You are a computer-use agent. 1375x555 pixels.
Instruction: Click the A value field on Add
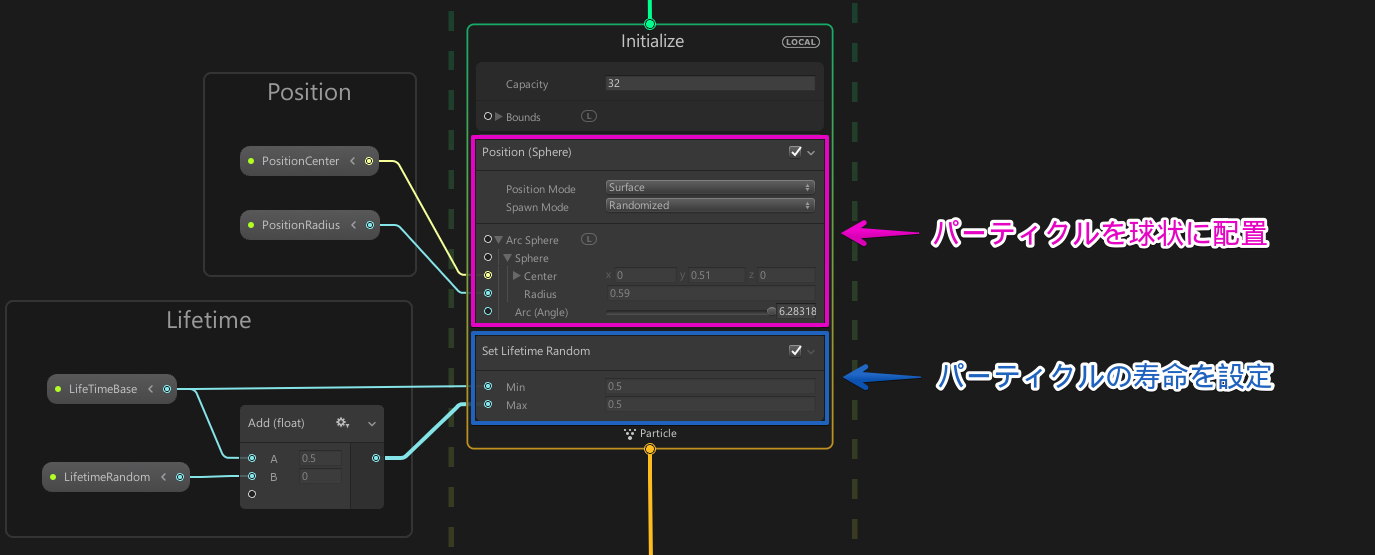(x=320, y=458)
